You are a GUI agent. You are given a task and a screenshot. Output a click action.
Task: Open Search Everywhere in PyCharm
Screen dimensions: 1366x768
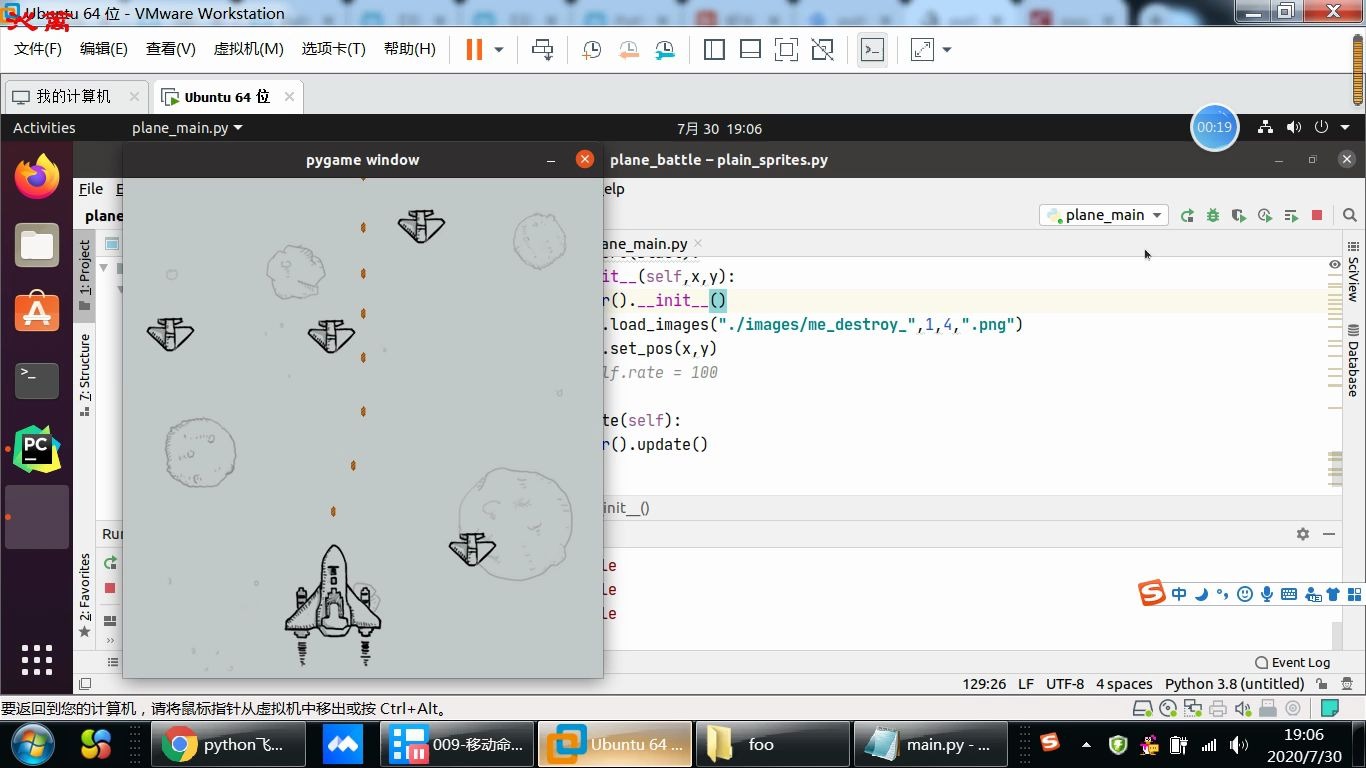pos(1350,215)
